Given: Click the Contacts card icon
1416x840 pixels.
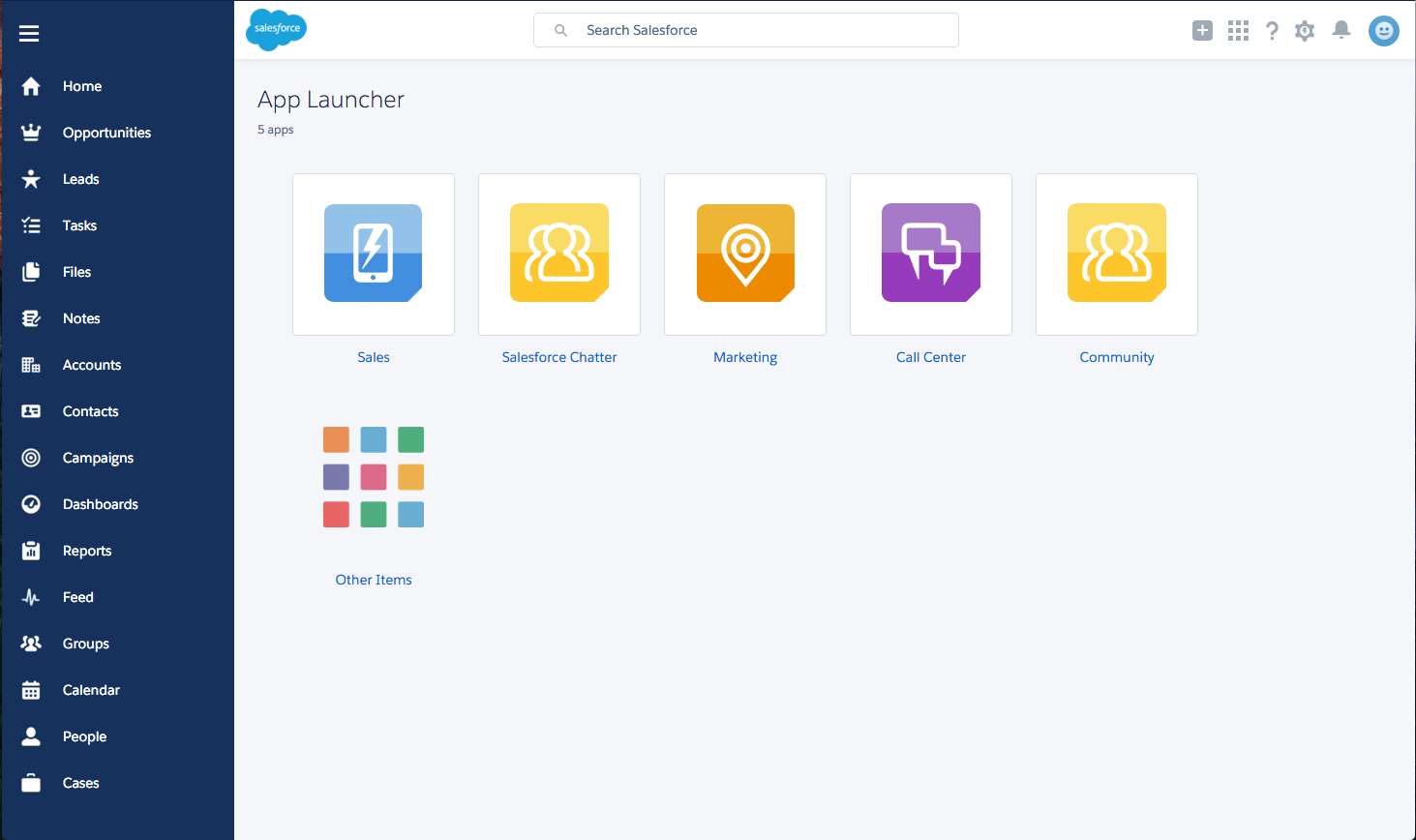Looking at the screenshot, I should (x=31, y=411).
